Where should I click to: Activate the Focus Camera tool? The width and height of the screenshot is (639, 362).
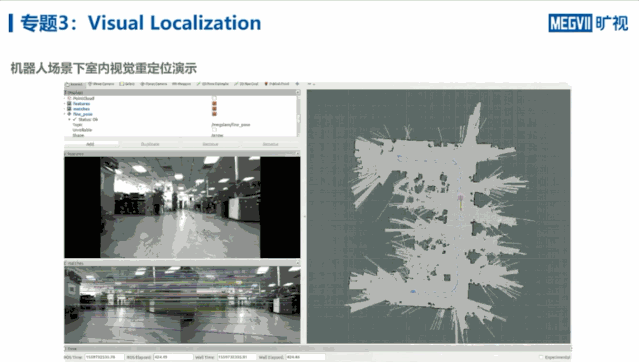coord(154,84)
